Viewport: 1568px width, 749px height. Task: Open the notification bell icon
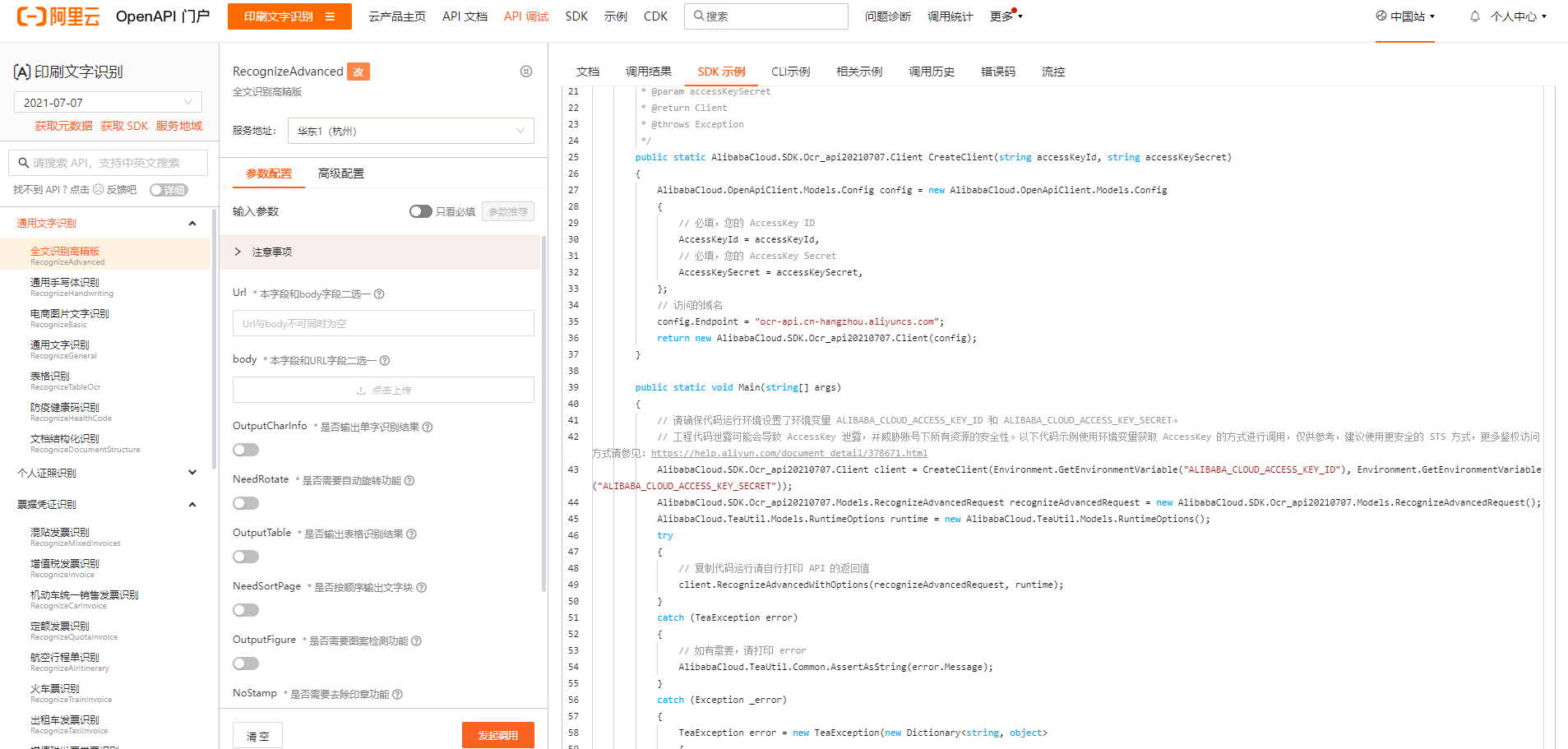pos(1475,16)
